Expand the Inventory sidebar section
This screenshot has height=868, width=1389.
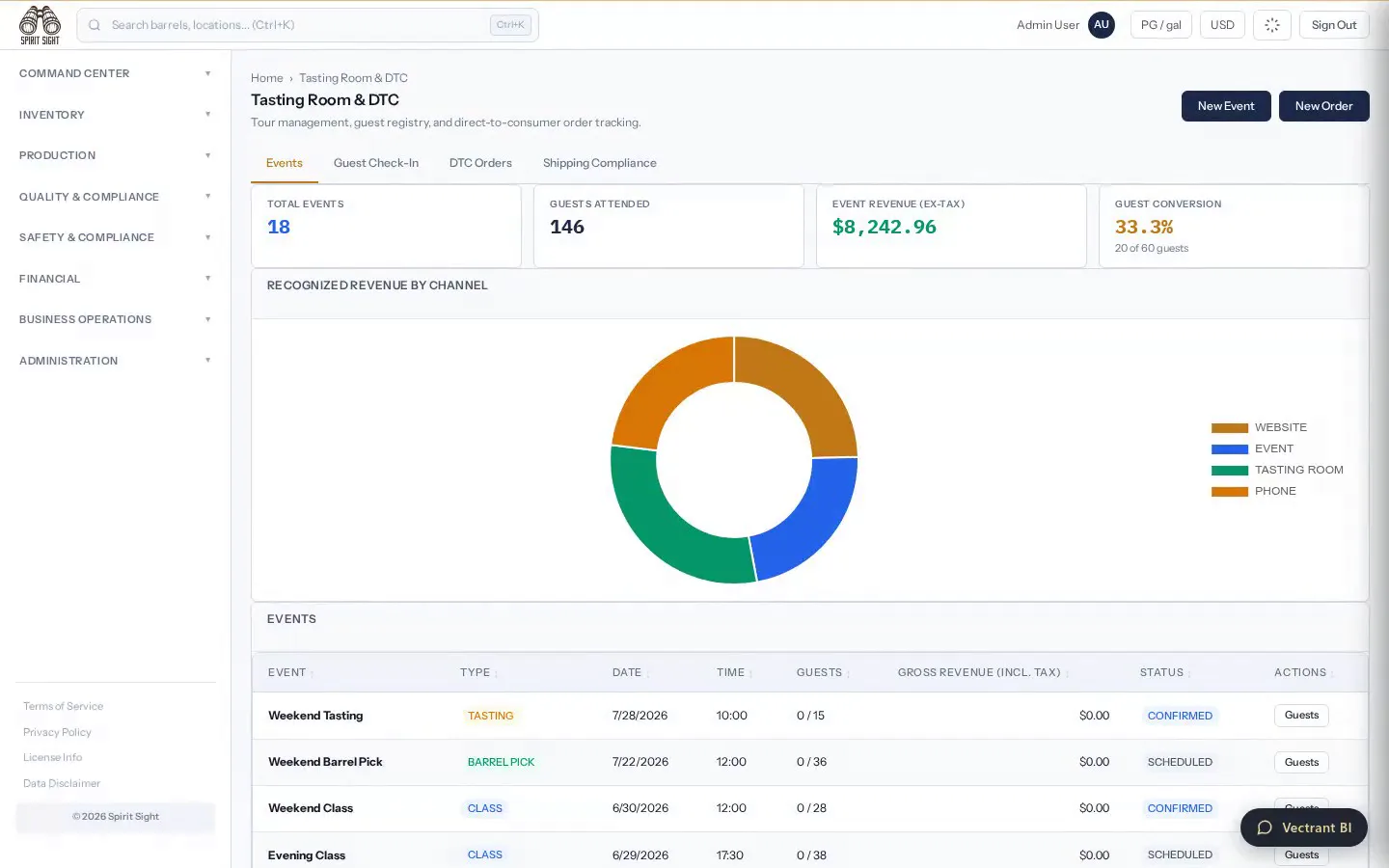(116, 115)
